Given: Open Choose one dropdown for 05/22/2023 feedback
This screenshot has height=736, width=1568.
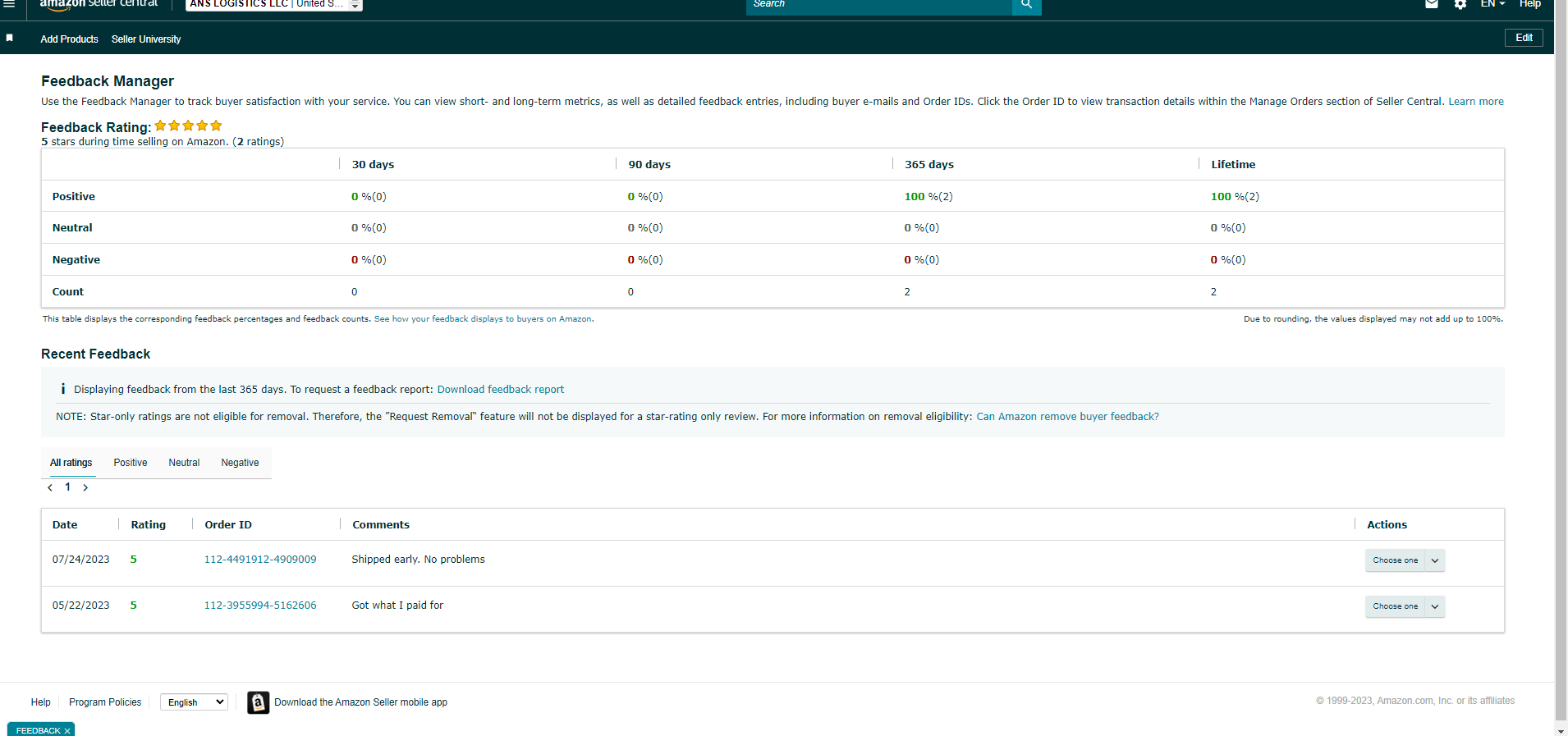Looking at the screenshot, I should 1405,606.
